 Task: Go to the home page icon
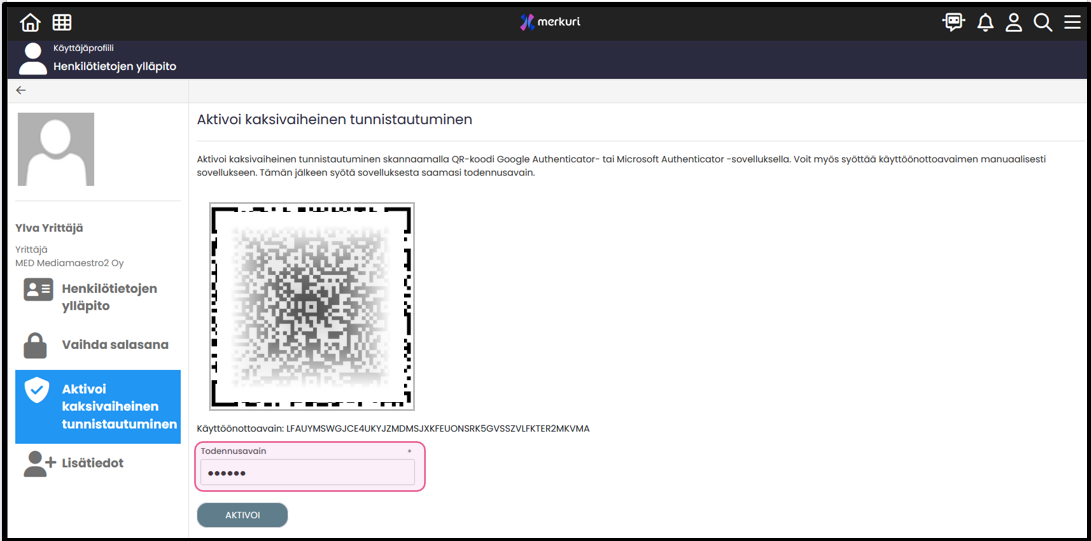pyautogui.click(x=30, y=22)
